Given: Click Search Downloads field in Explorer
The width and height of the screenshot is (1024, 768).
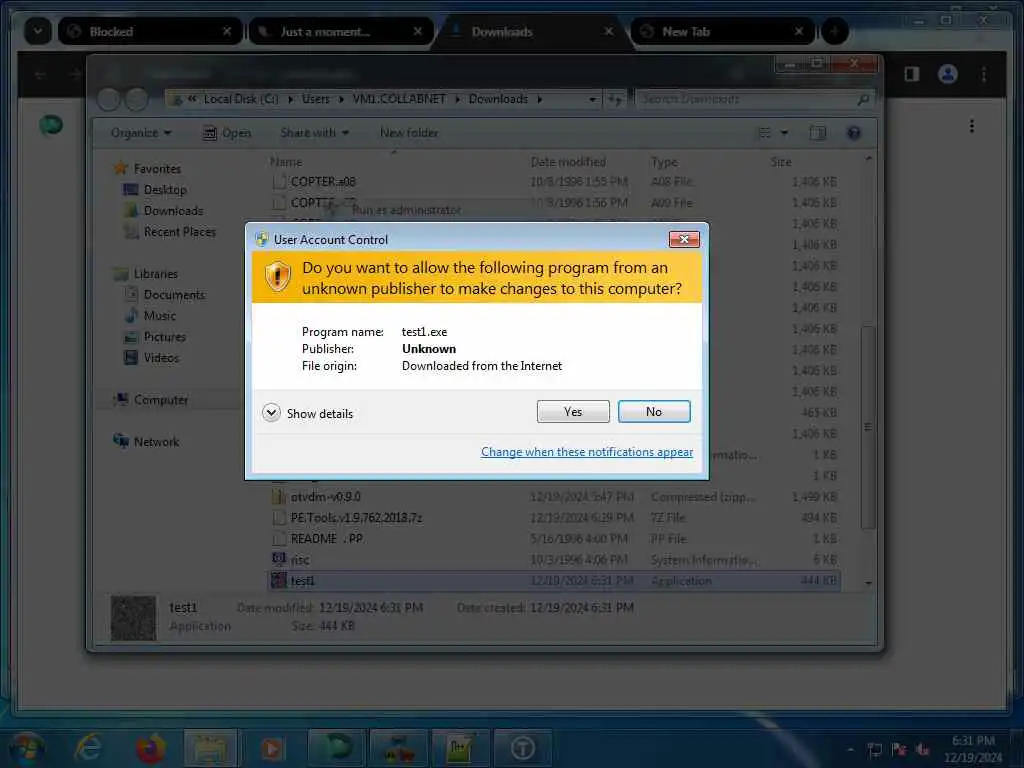Looking at the screenshot, I should click(754, 99).
